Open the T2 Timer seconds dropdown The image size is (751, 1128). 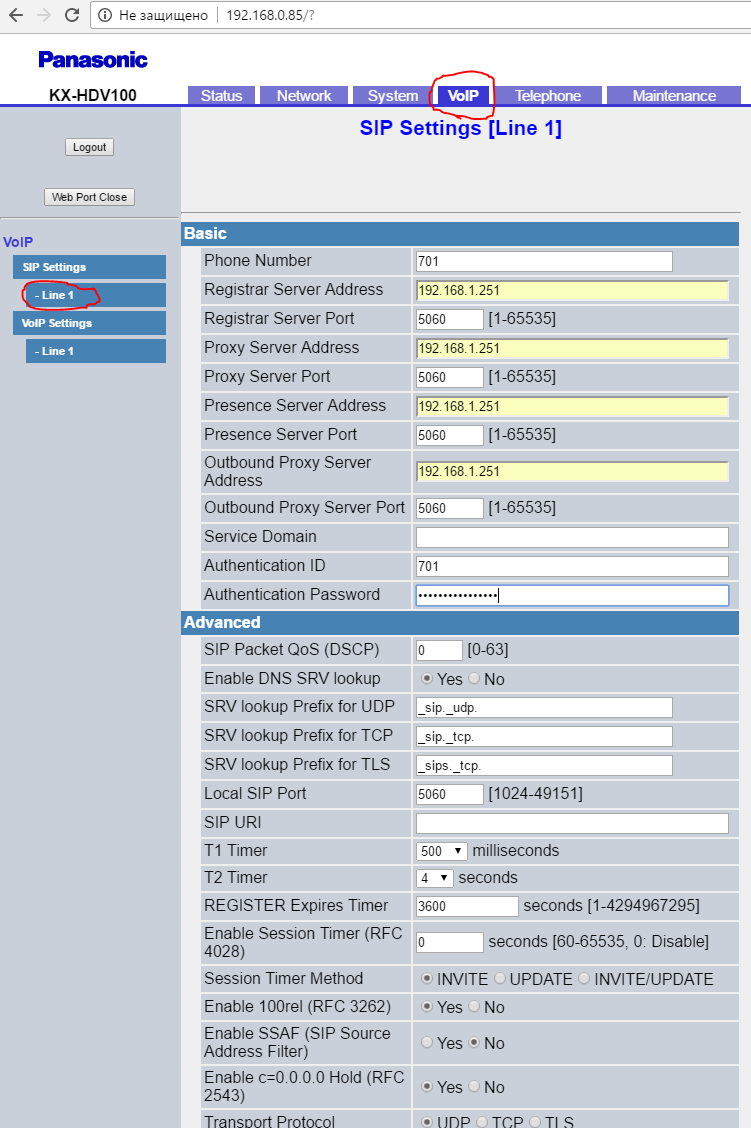pos(434,878)
